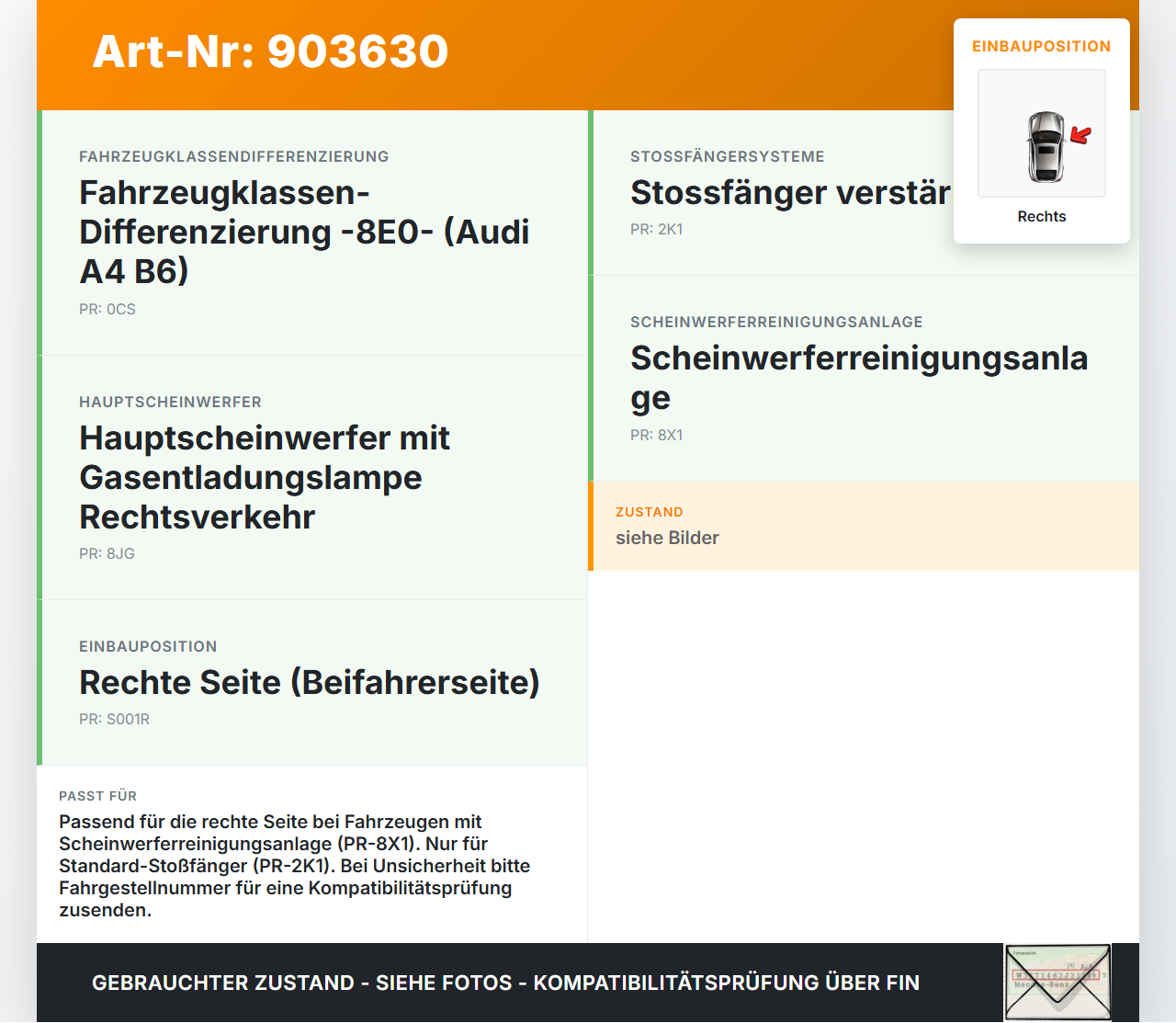Click 'Rechte Seite (Beifahrerseite)' text
Screen dimensions: 1176x1023
pyautogui.click(x=310, y=682)
